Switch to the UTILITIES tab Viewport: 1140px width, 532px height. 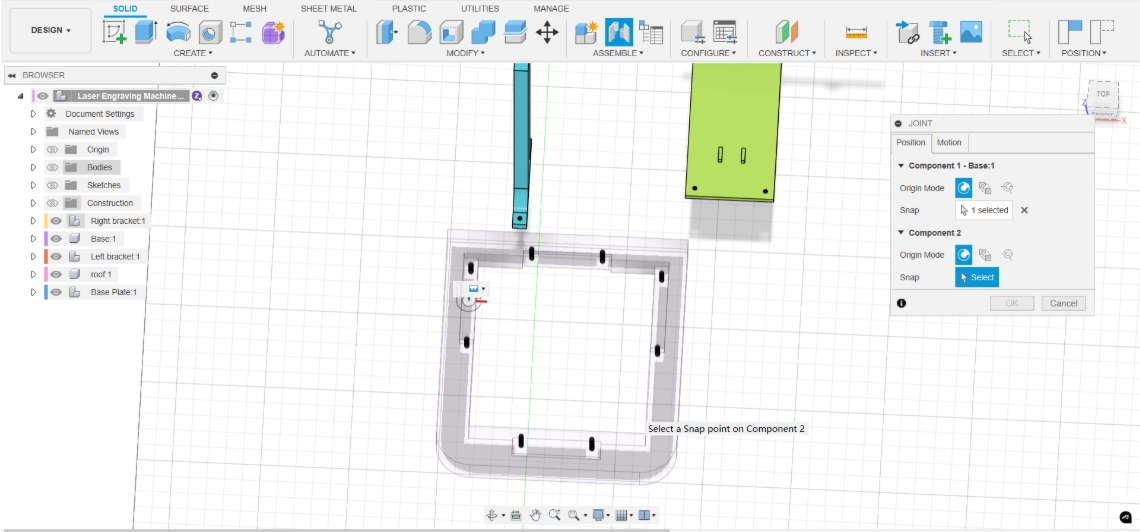click(480, 9)
